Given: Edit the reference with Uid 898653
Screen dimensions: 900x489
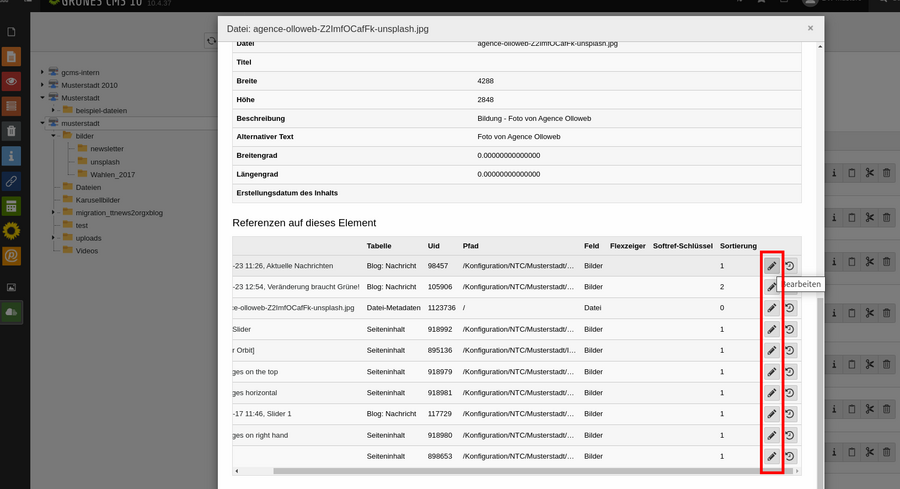Looking at the screenshot, I should (x=772, y=456).
